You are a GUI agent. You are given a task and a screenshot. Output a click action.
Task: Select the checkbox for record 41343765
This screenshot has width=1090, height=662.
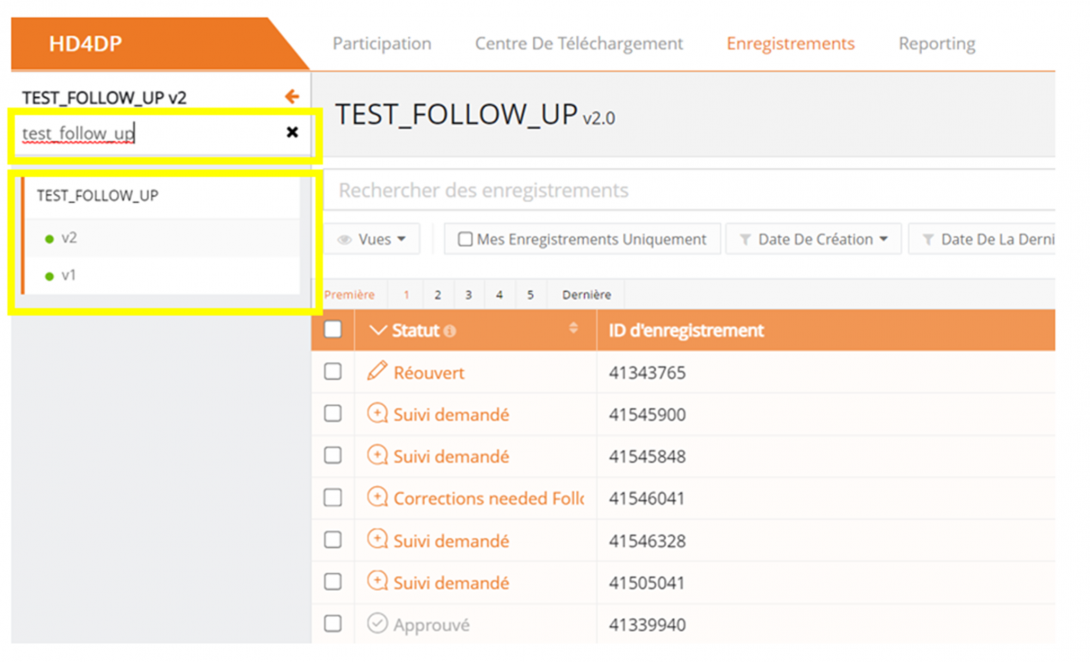(333, 372)
